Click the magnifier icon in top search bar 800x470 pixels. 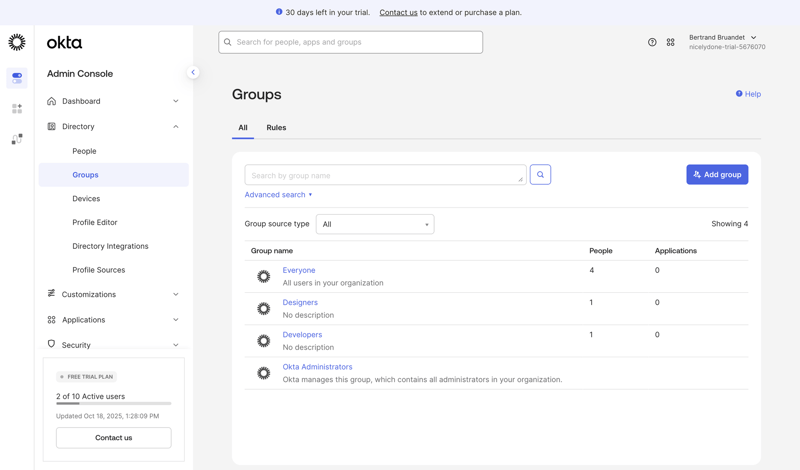(228, 42)
